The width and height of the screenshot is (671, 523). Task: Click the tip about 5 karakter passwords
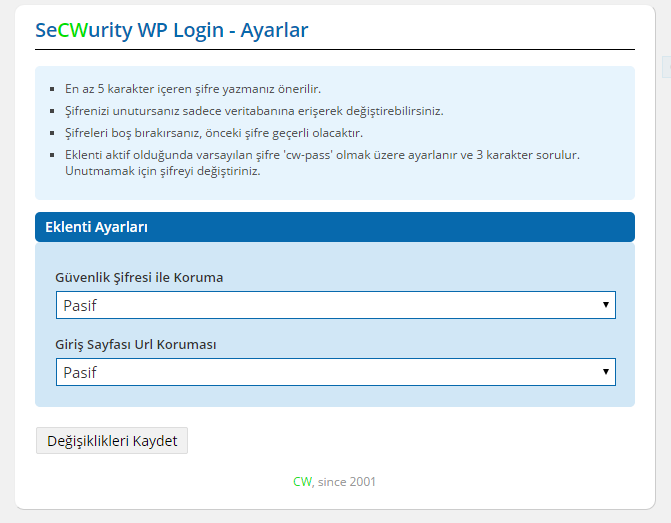193,89
